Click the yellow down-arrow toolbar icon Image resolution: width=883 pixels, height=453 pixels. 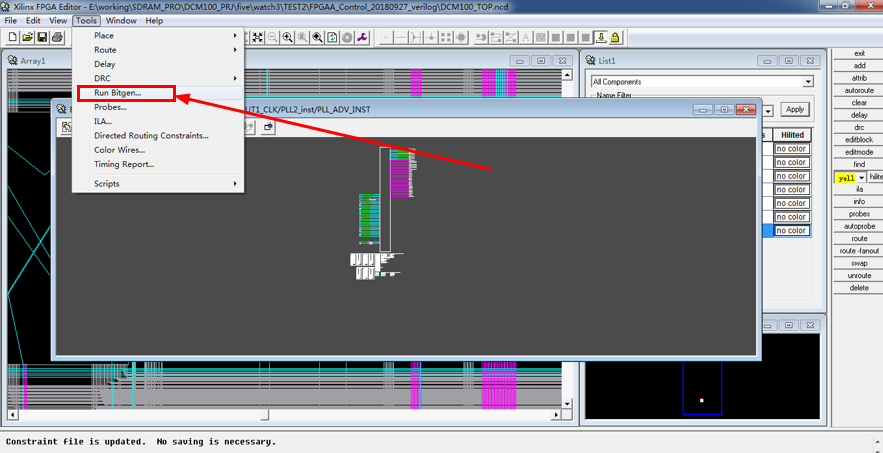point(601,38)
